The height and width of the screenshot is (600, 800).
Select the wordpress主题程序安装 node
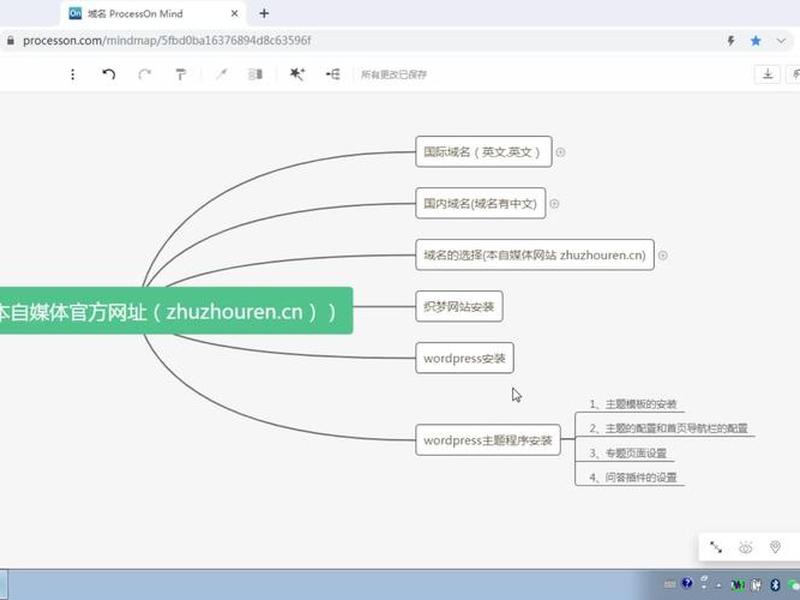click(488, 440)
